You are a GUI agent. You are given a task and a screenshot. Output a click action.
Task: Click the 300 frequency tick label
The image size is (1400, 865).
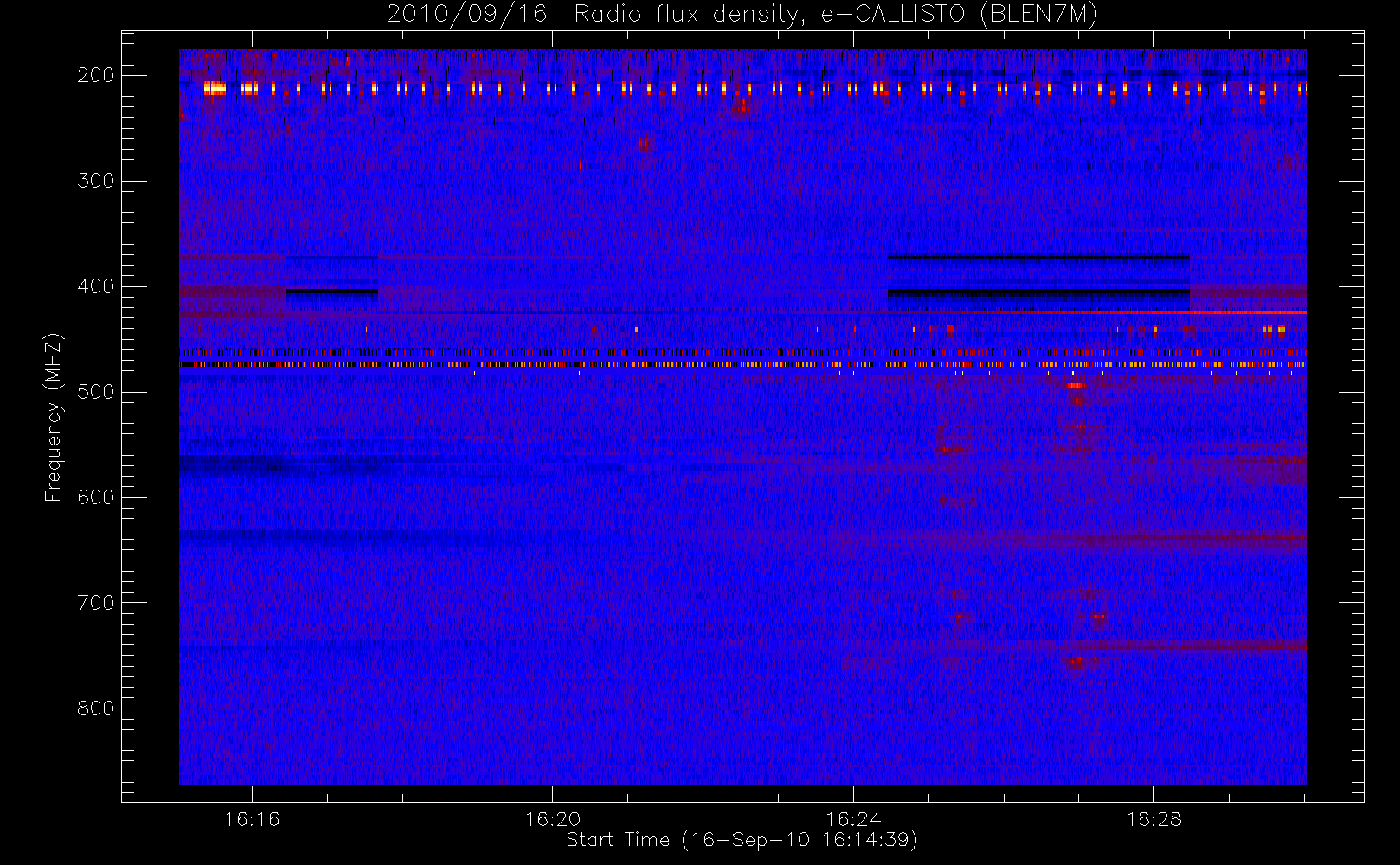[x=96, y=181]
